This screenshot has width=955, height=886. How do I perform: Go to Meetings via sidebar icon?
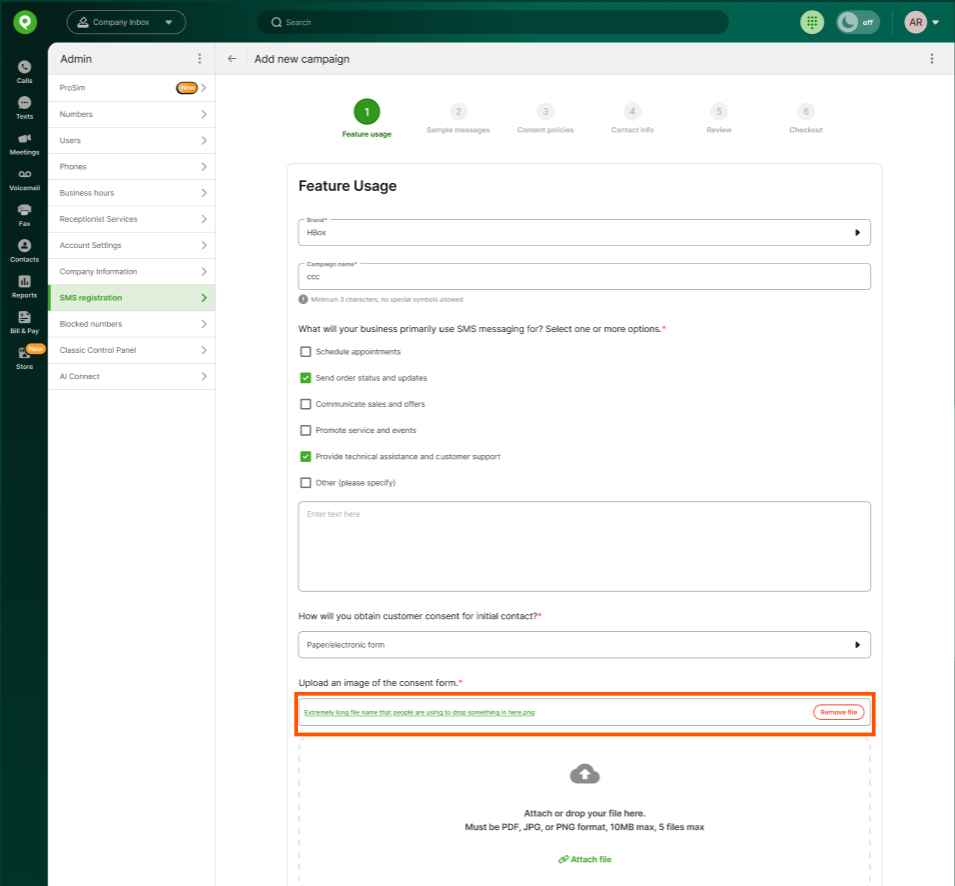[x=24, y=143]
